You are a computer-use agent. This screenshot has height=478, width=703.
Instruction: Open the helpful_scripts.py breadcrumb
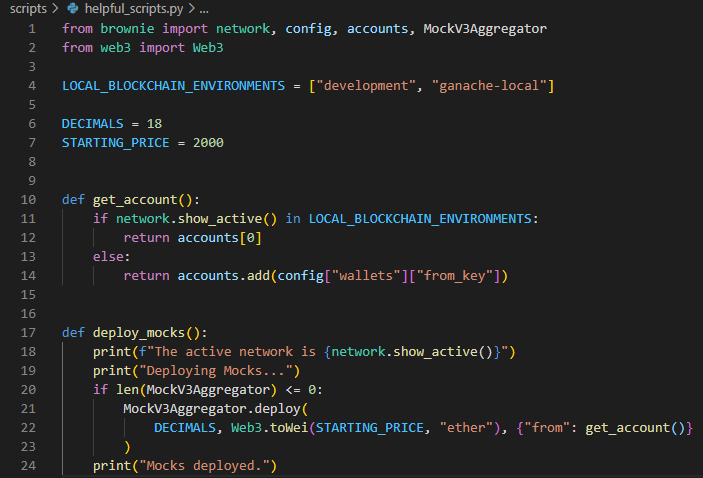[134, 9]
